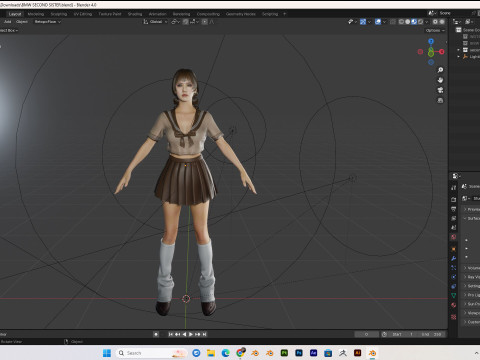Open the Tool properties tab
480x360 pixels.
[x=453, y=188]
